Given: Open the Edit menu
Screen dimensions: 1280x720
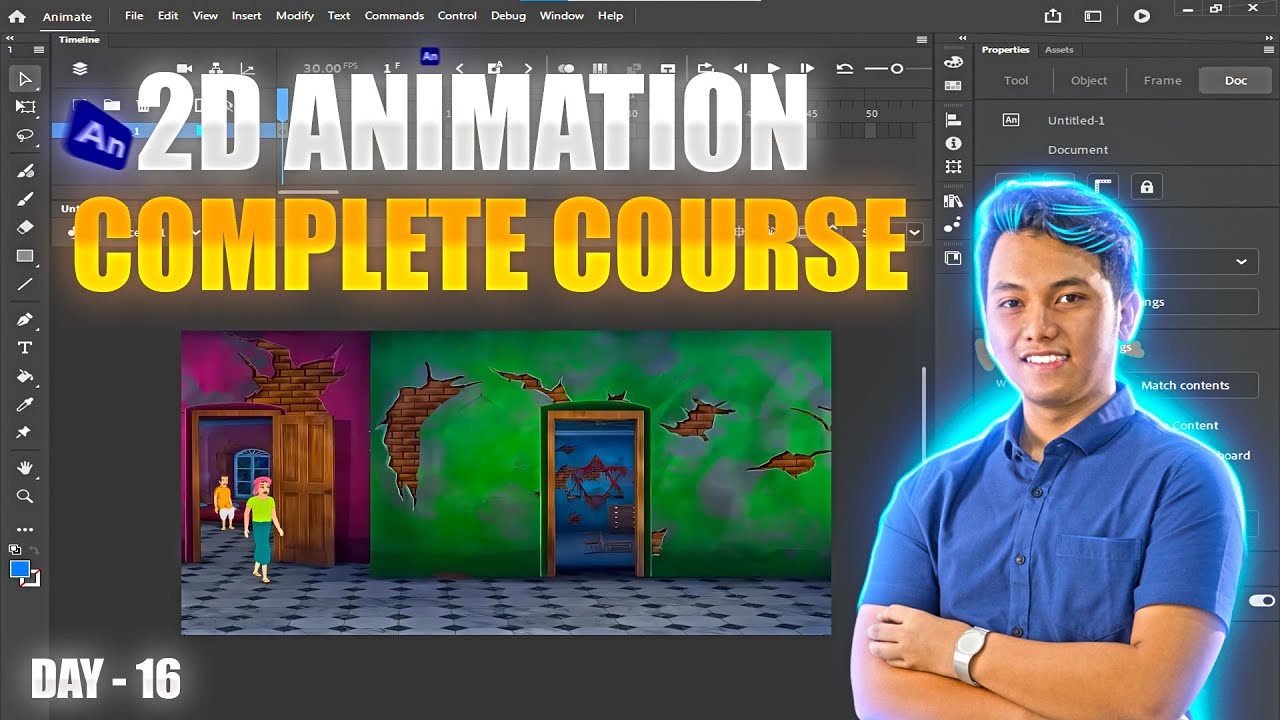Looking at the screenshot, I should pyautogui.click(x=168, y=16).
